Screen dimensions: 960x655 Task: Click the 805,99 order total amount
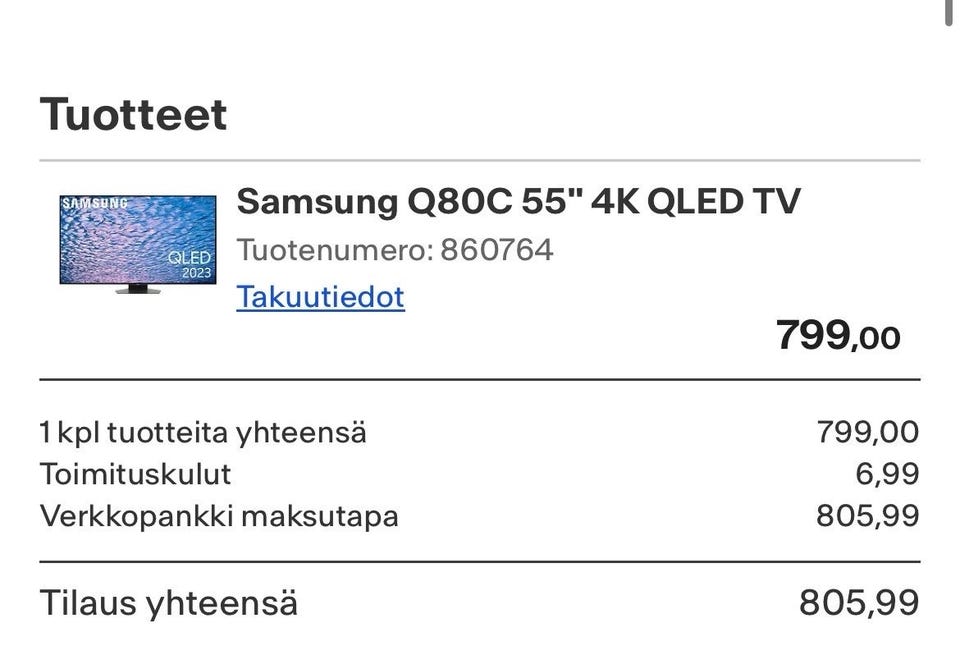pos(858,603)
